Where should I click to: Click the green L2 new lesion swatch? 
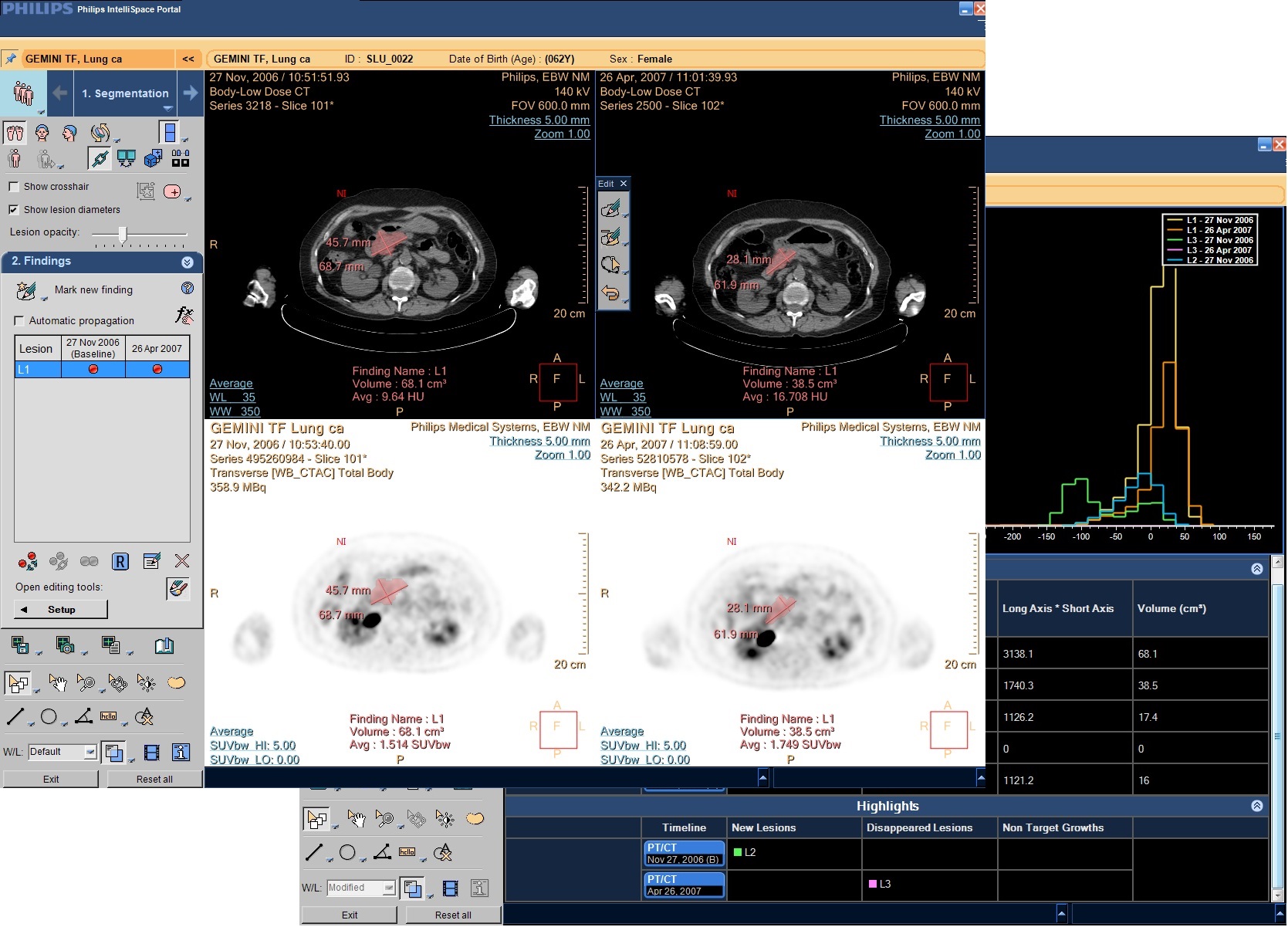point(738,853)
